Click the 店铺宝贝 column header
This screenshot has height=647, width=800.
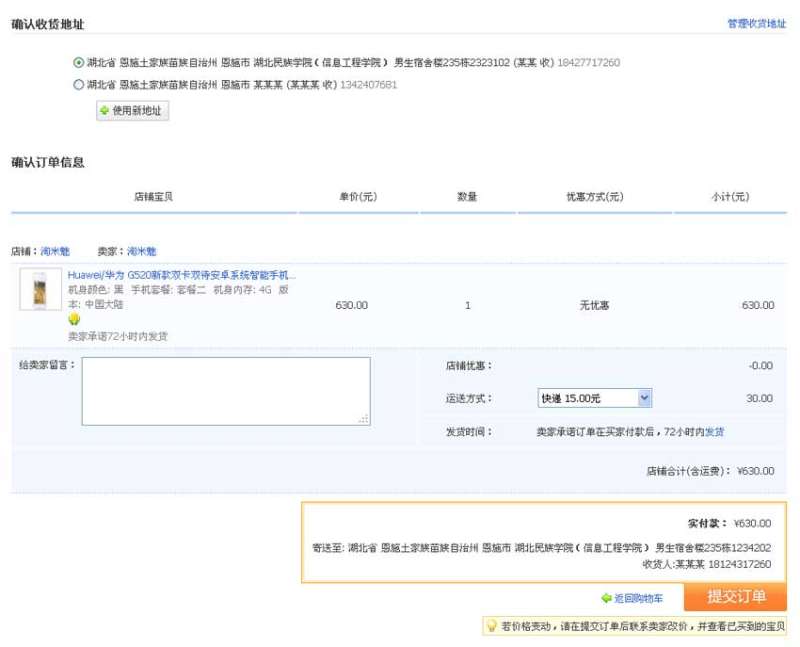click(x=154, y=197)
